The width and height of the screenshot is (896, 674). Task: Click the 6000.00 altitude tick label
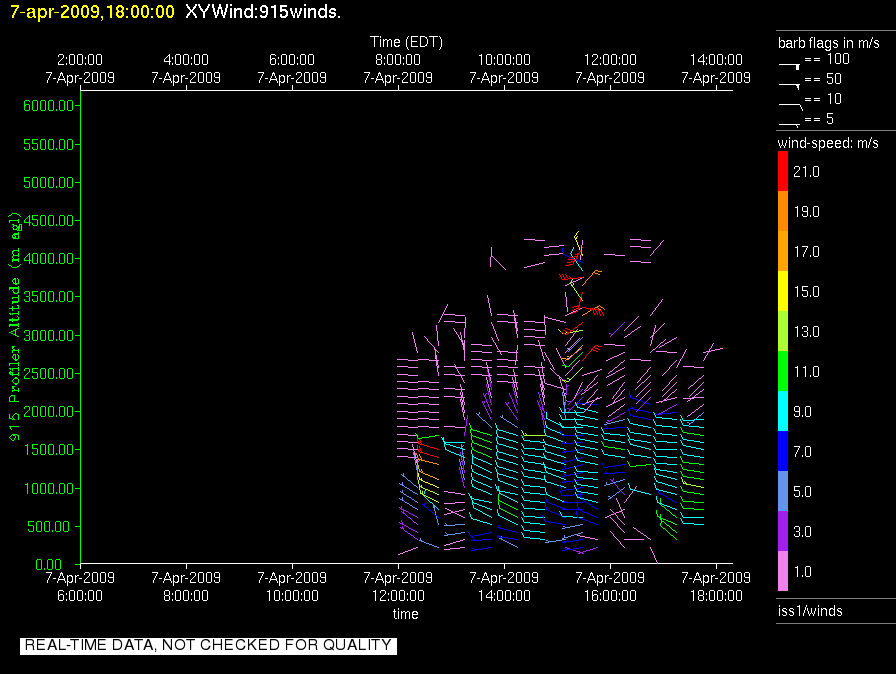coord(49,106)
